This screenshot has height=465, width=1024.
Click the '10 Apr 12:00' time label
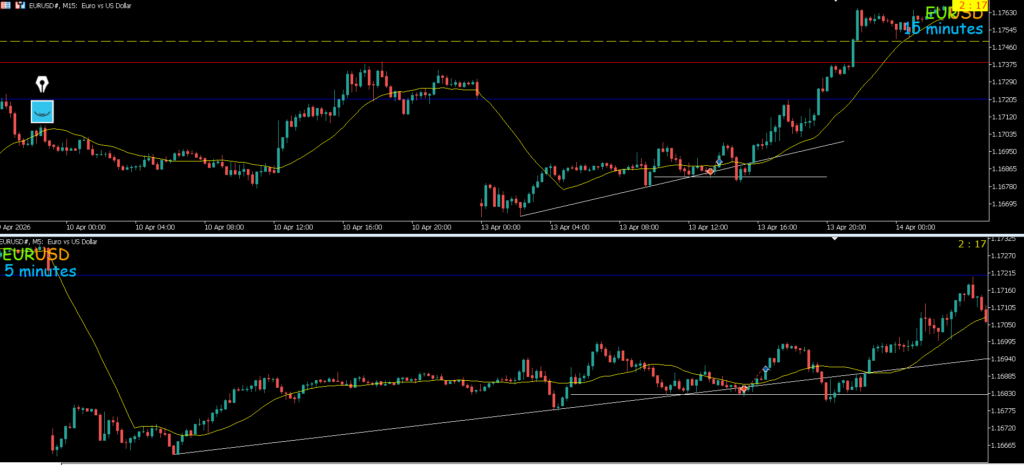click(x=295, y=228)
